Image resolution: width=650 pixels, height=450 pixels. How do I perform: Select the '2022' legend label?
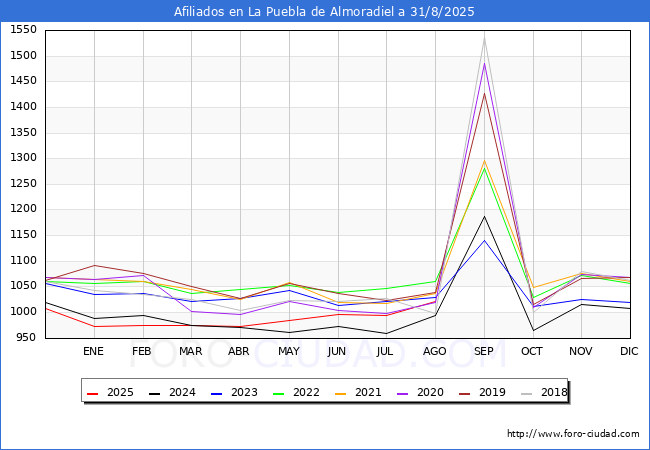[306, 392]
